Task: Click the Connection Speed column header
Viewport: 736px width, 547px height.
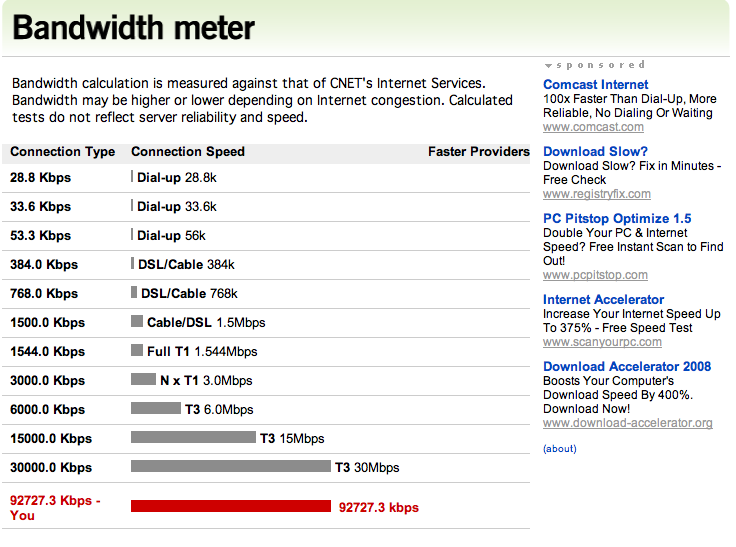Action: [x=188, y=152]
